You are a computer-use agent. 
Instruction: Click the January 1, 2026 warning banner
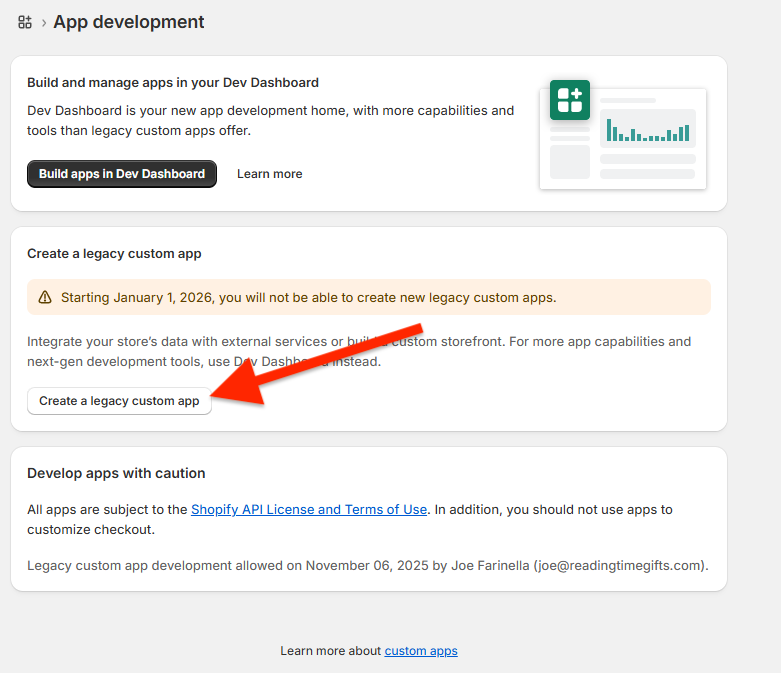[x=368, y=297]
